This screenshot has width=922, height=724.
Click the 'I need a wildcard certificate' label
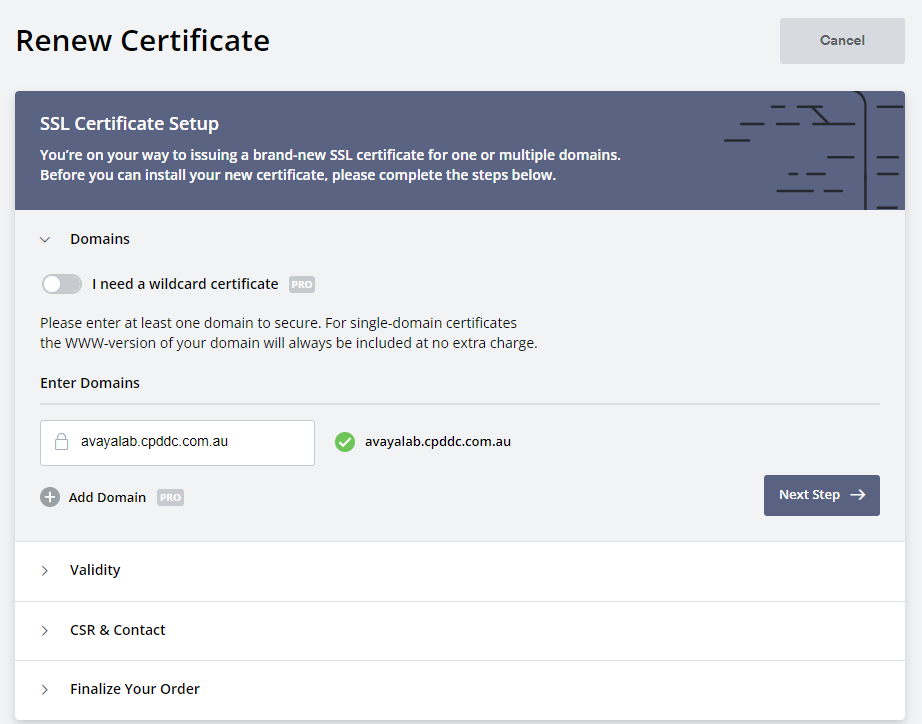tap(185, 284)
